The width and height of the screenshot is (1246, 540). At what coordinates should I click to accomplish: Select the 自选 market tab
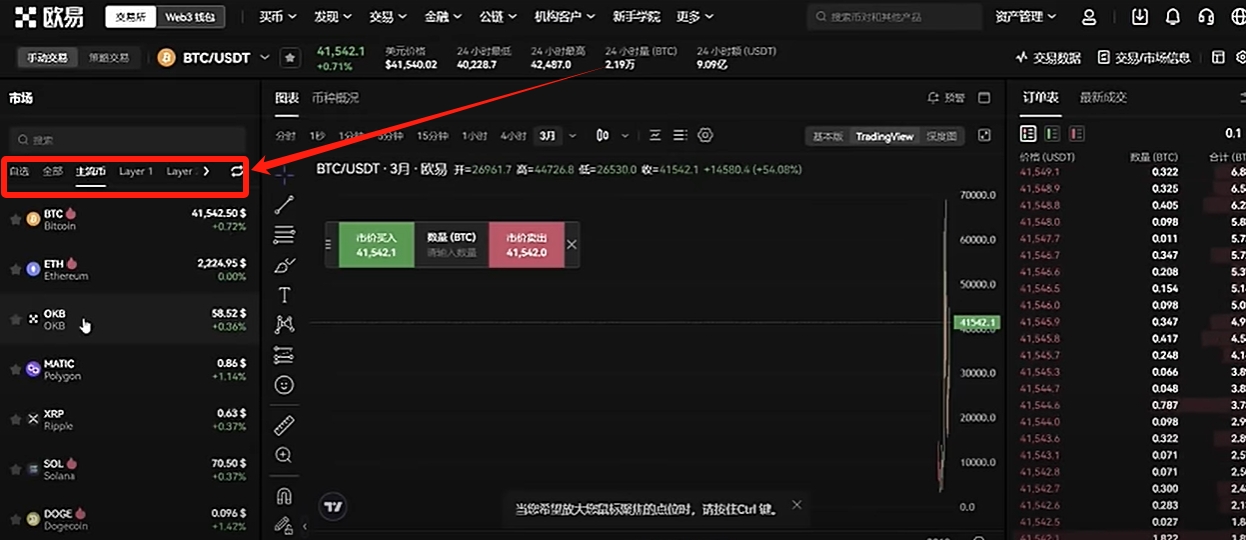[19, 171]
